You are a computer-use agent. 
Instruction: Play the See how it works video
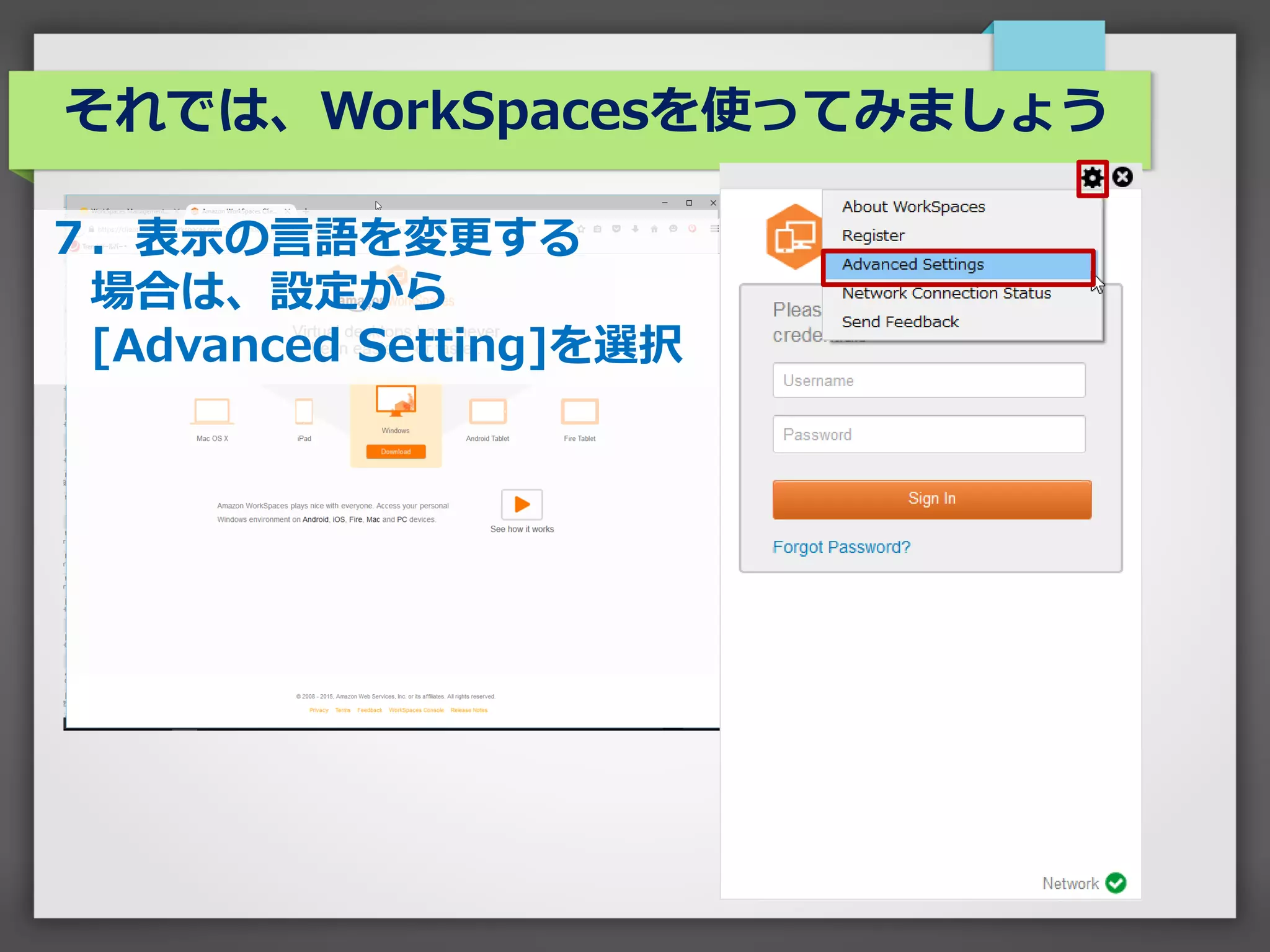click(522, 505)
